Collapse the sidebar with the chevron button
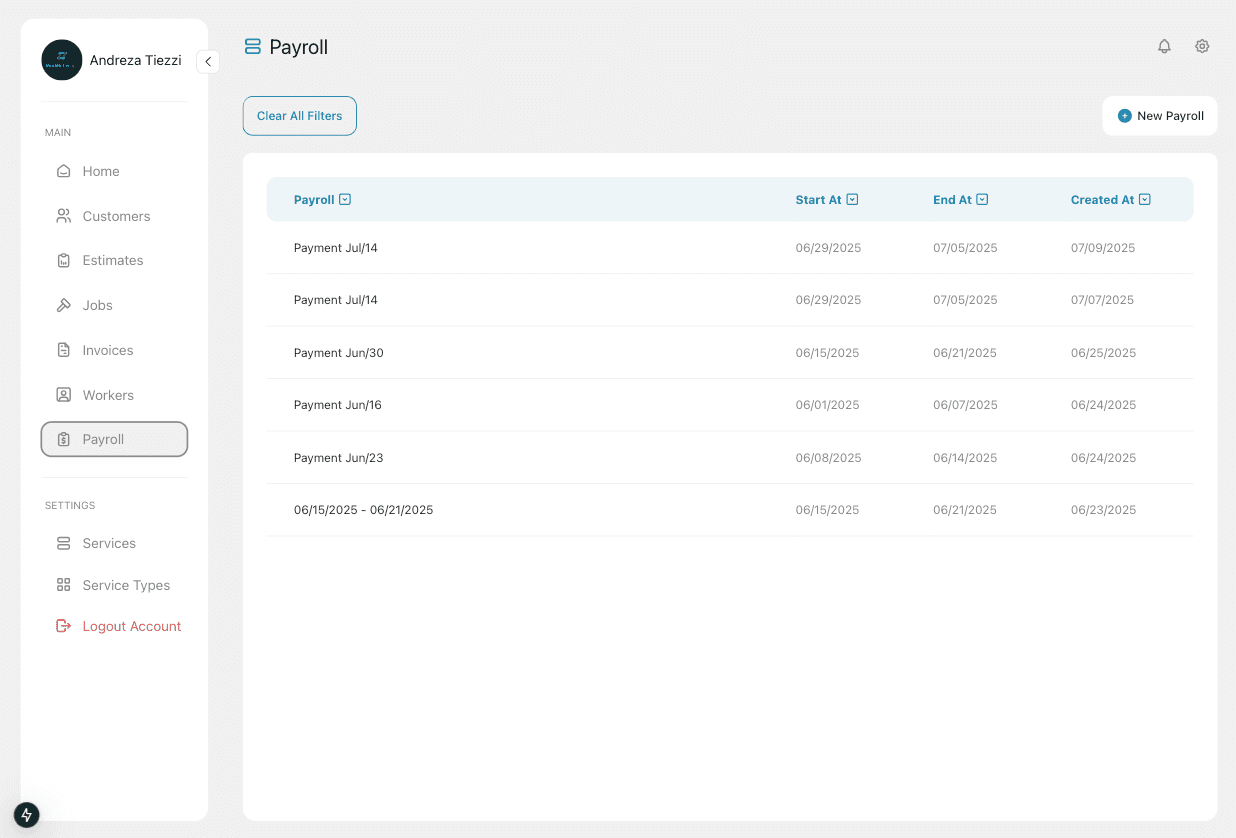 pos(208,61)
